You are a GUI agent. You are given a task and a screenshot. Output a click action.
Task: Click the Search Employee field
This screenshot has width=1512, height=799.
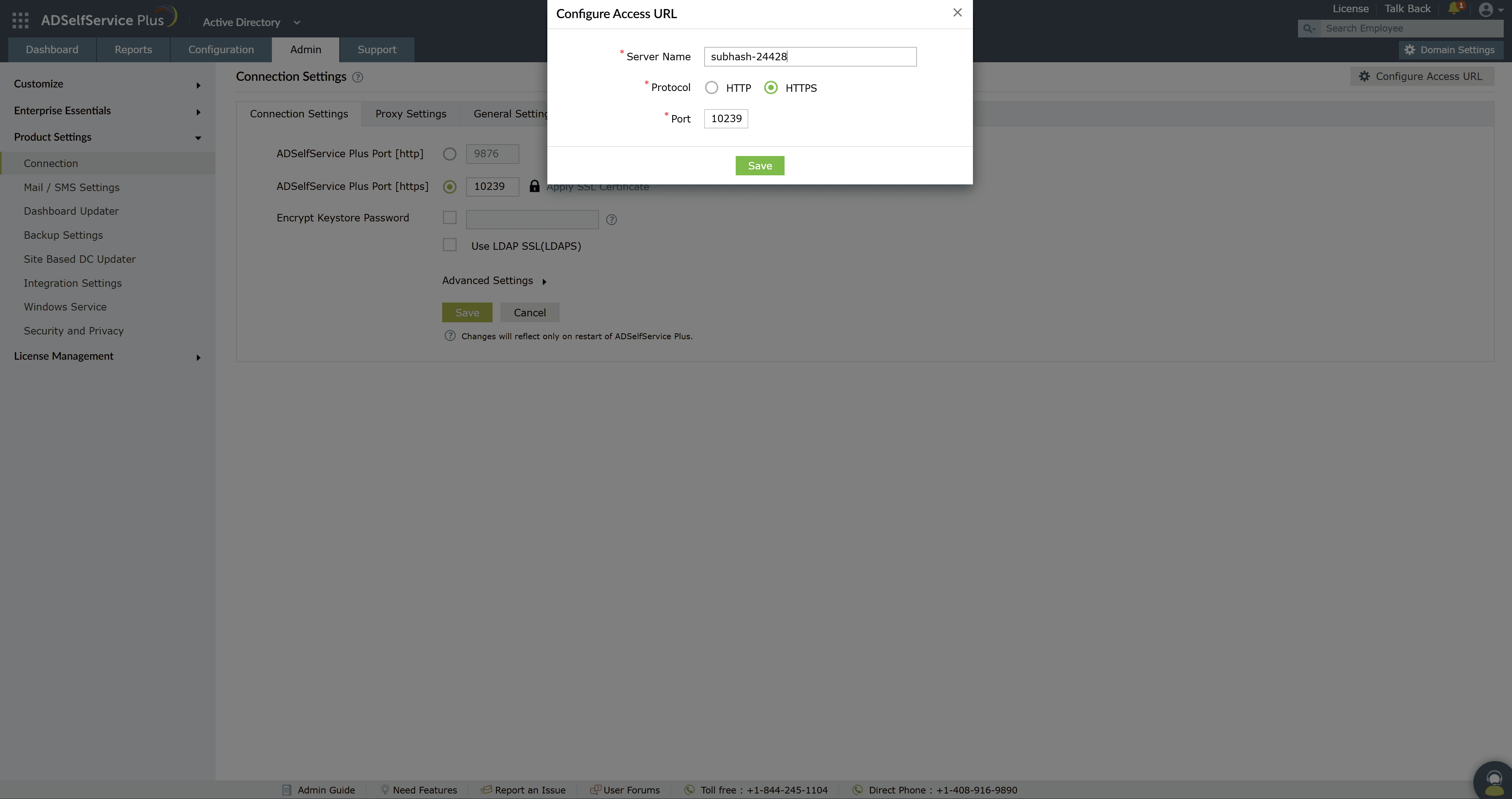point(1411,28)
